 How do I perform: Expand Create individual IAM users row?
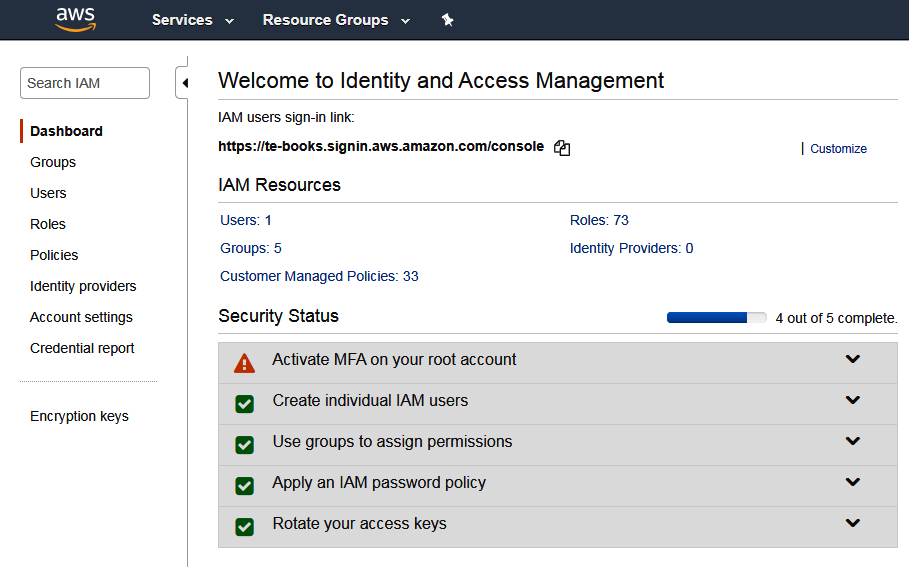pyautogui.click(x=852, y=400)
